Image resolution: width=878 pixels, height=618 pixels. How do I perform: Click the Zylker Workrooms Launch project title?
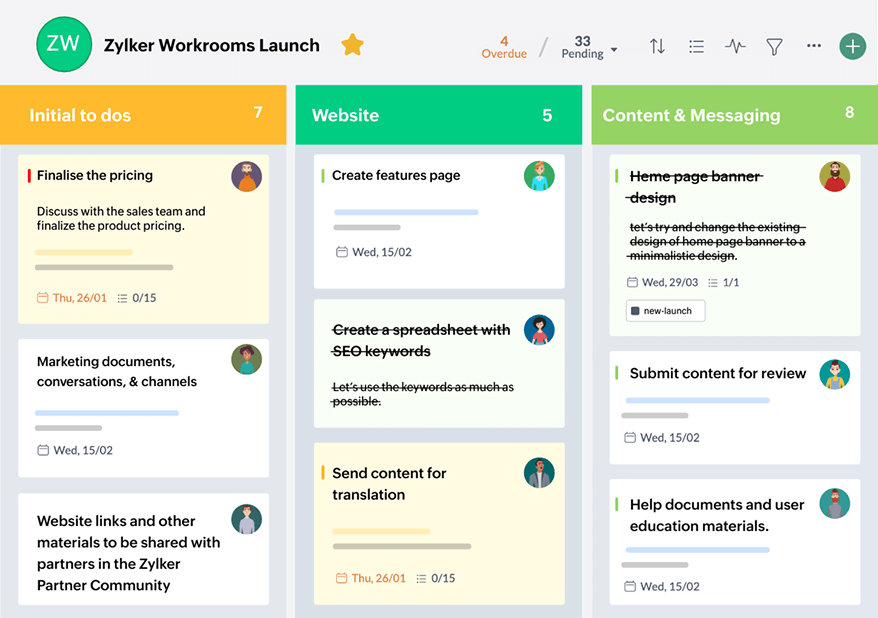point(212,45)
